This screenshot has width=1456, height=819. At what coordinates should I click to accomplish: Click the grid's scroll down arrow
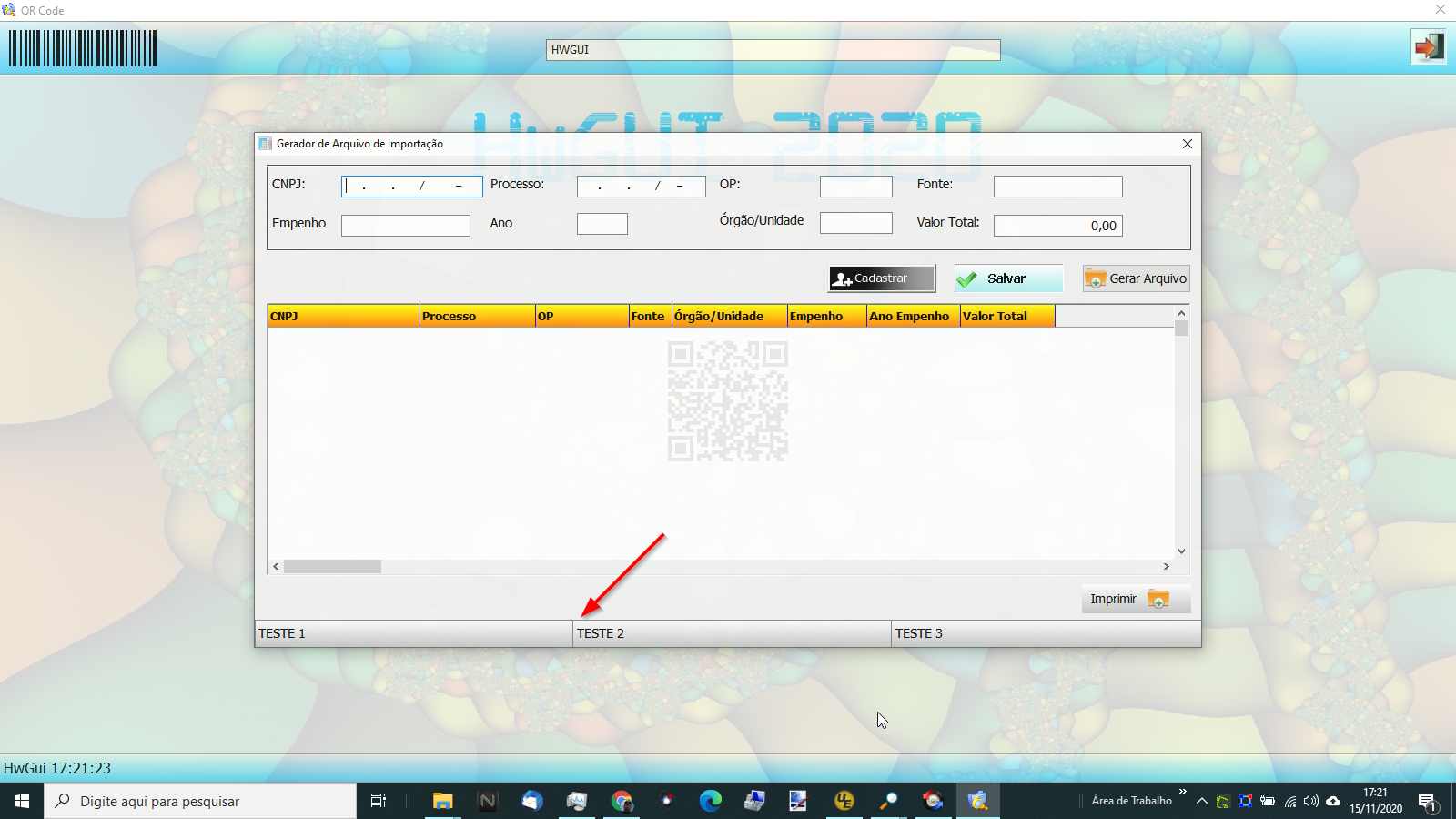click(1182, 551)
